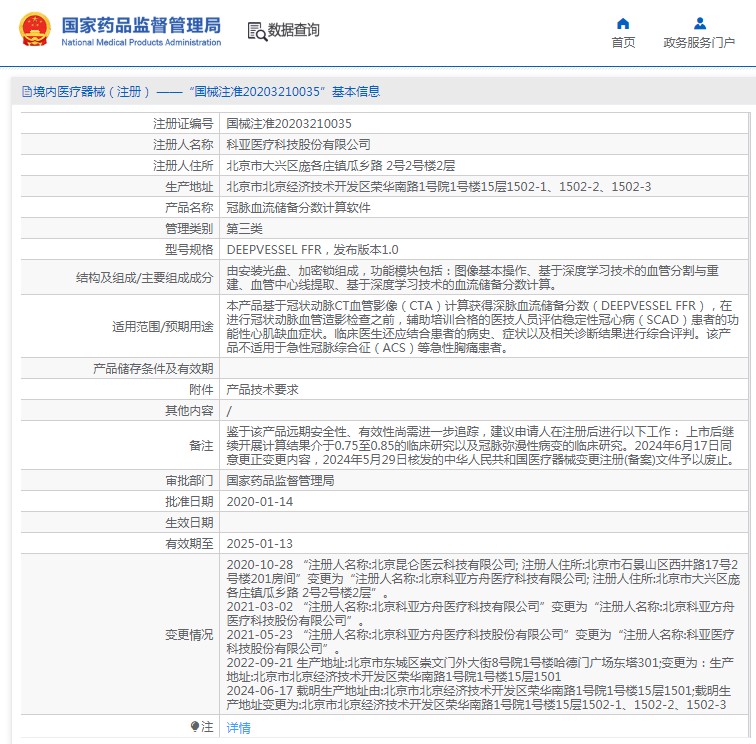756x744 pixels.
Task: Click change entry dated 2020-10-28
Action: 483,579
